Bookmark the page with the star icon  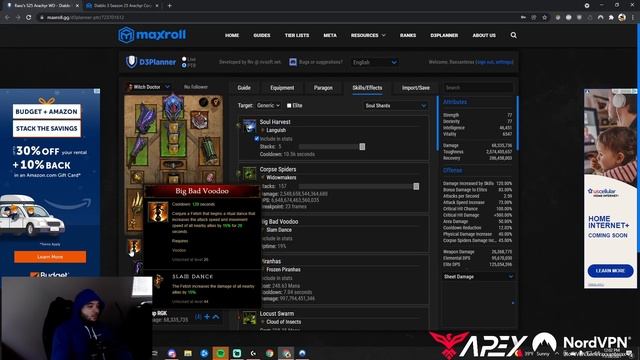[544, 18]
